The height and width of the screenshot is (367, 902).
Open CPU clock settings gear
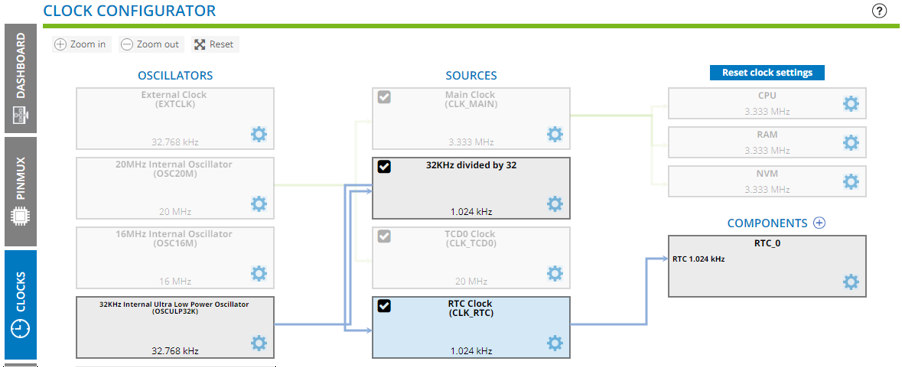851,104
